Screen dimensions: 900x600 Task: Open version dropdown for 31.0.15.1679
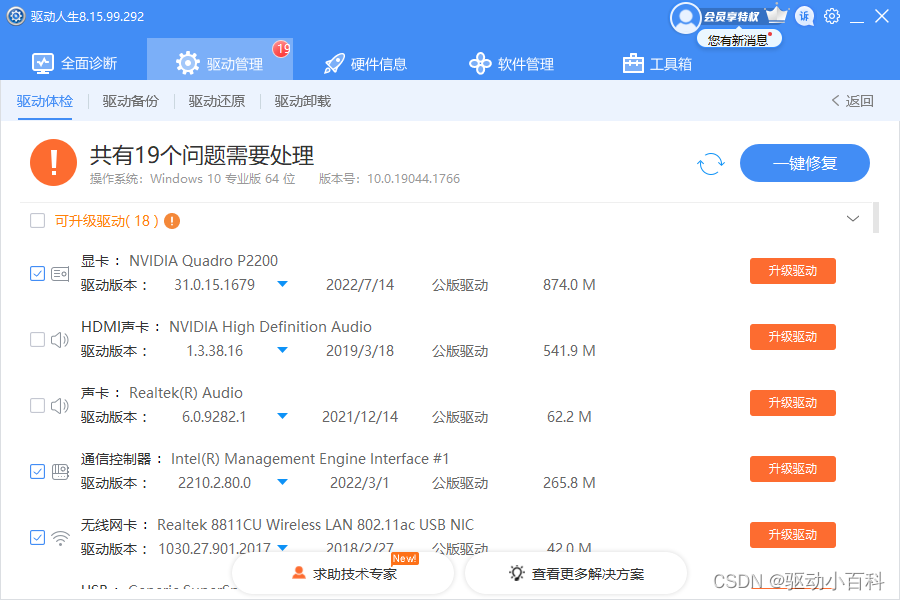[x=282, y=284]
